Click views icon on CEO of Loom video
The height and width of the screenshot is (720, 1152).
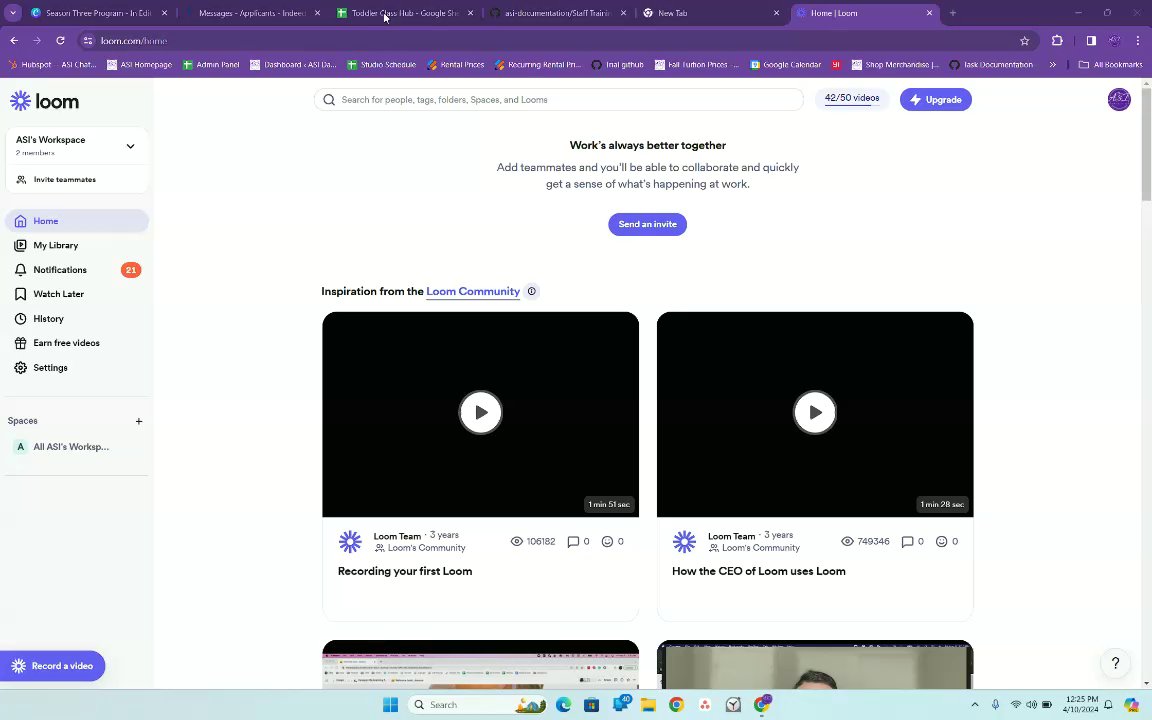[847, 541]
